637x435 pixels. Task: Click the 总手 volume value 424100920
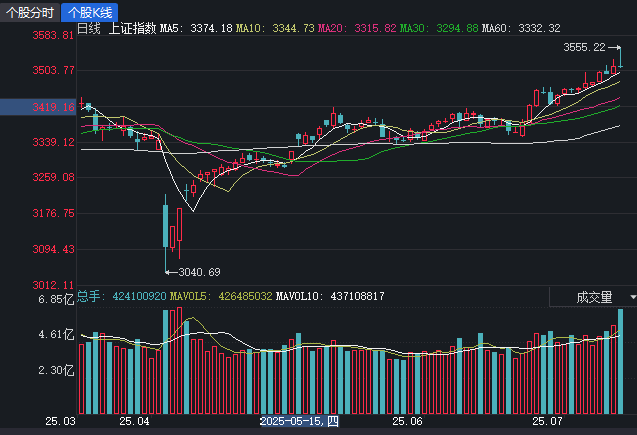click(x=139, y=296)
